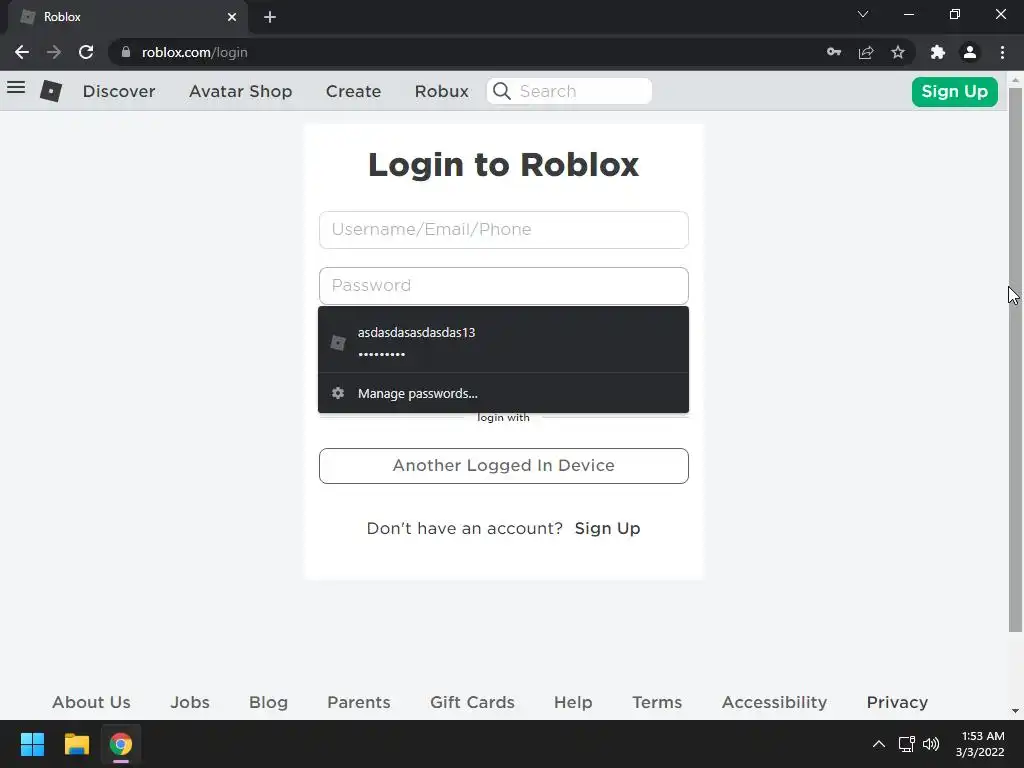Open the Jobs footer link
1024x768 pixels.
pyautogui.click(x=190, y=702)
